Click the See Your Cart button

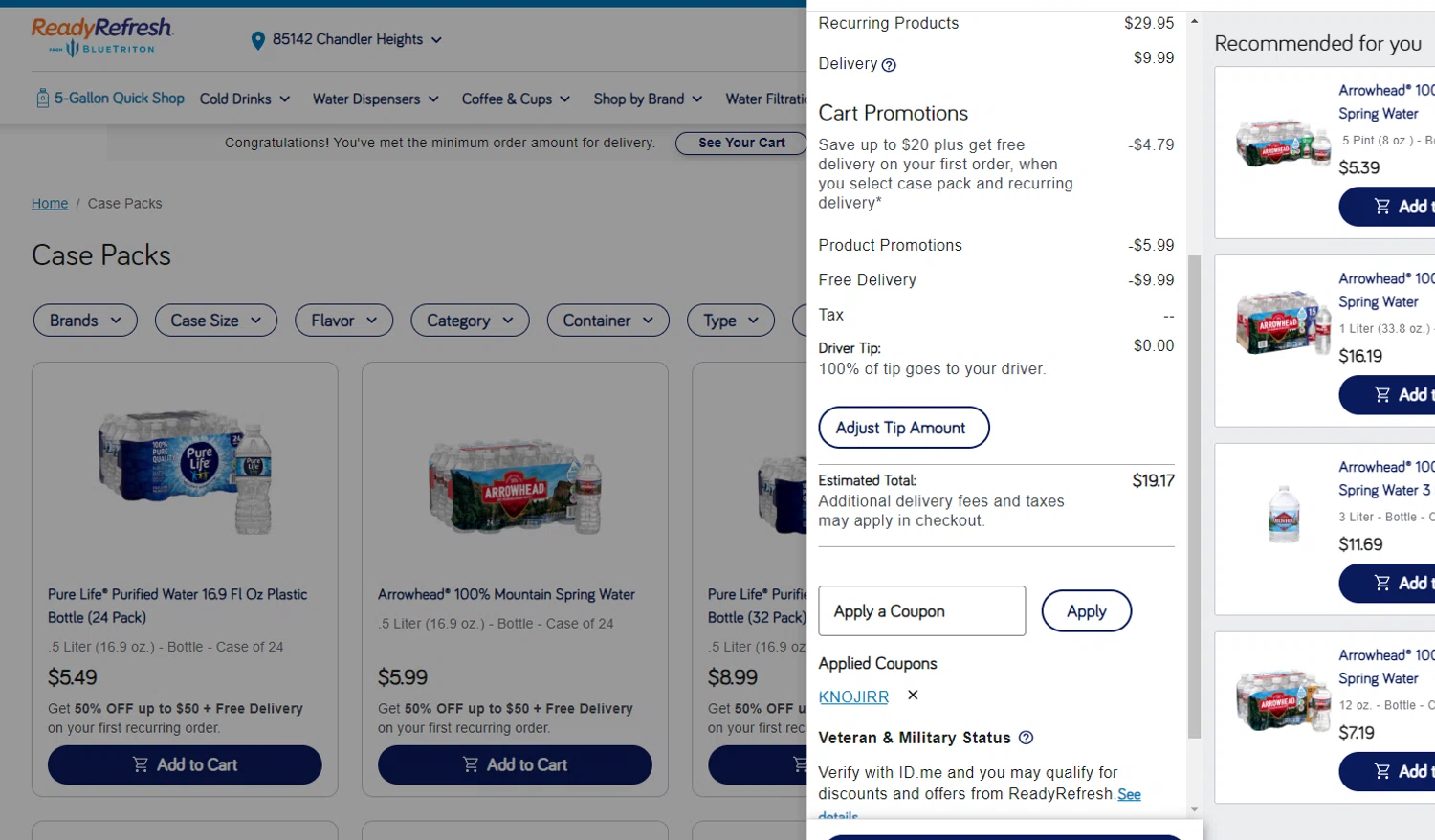741,143
